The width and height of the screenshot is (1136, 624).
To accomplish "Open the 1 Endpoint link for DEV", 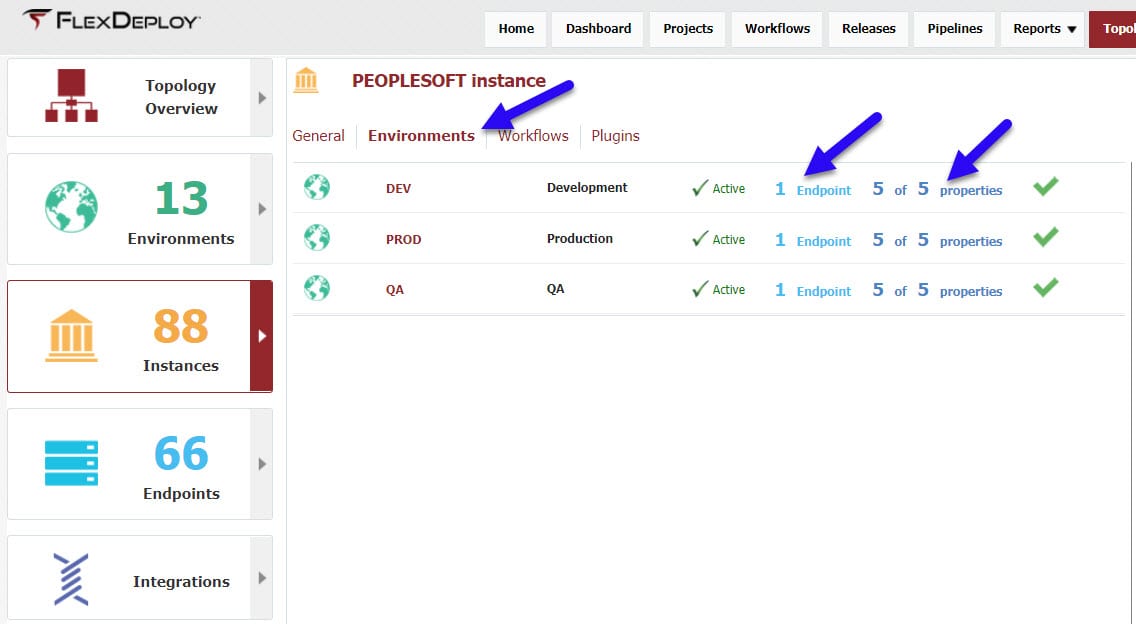I will 813,189.
